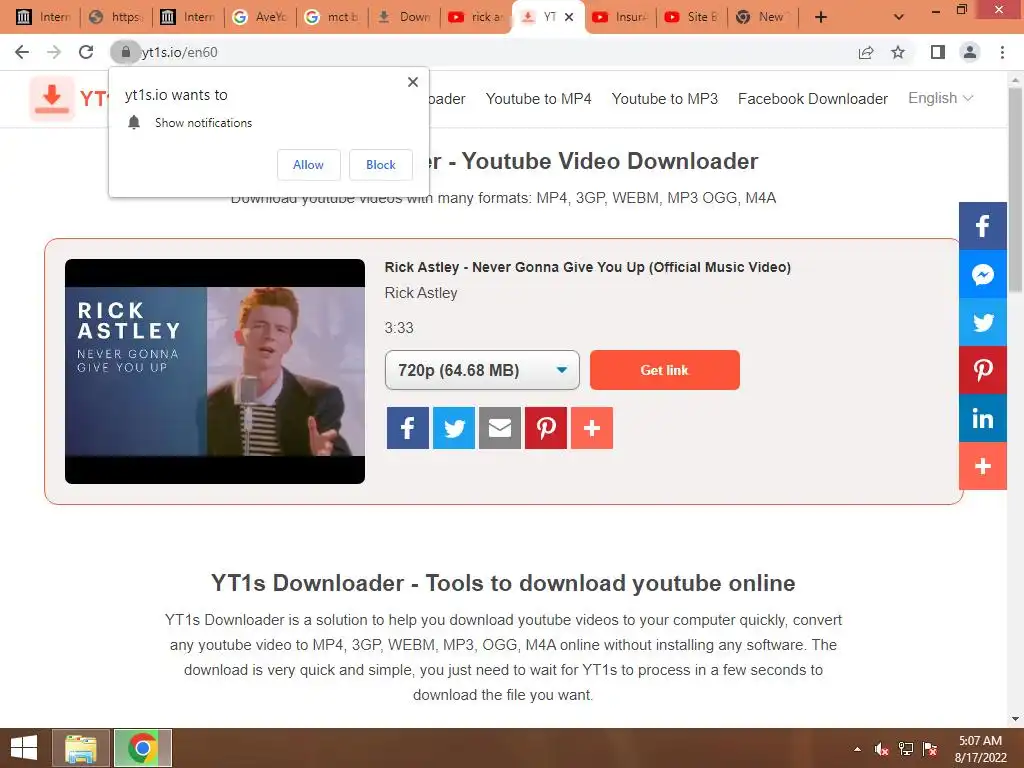Click the muted volume icon in the system tray

click(x=882, y=749)
